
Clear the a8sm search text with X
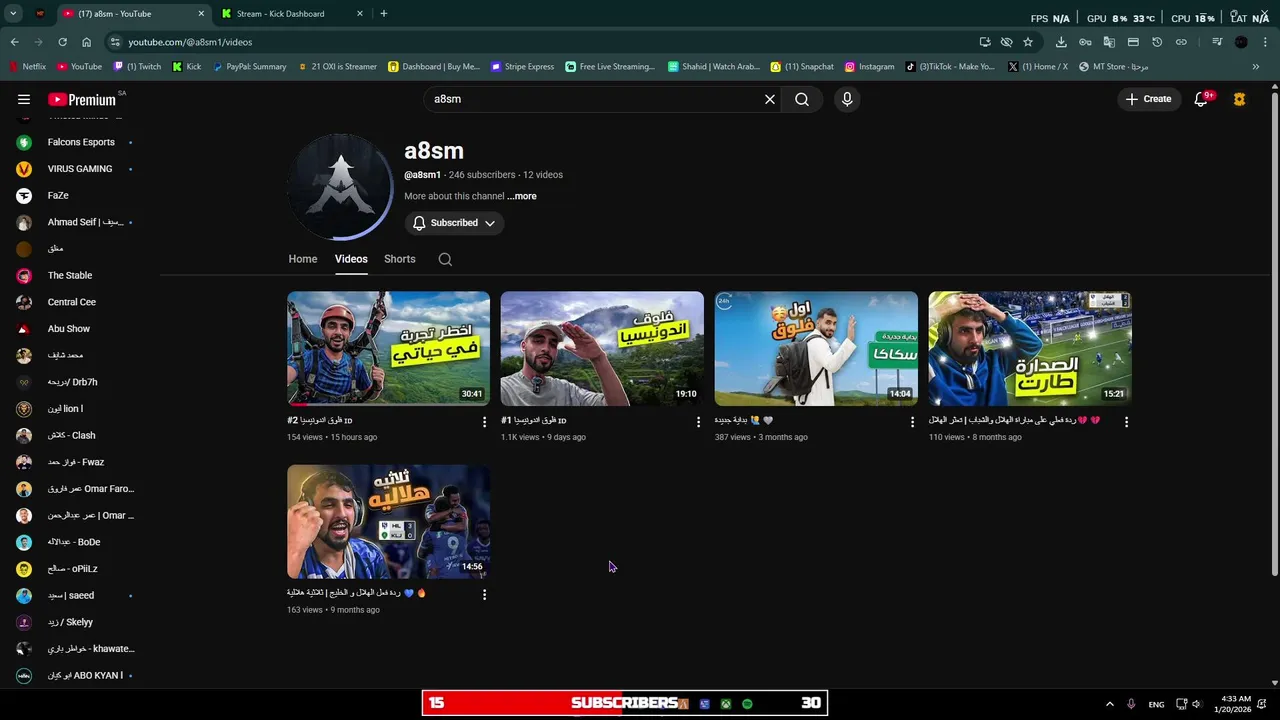(770, 99)
